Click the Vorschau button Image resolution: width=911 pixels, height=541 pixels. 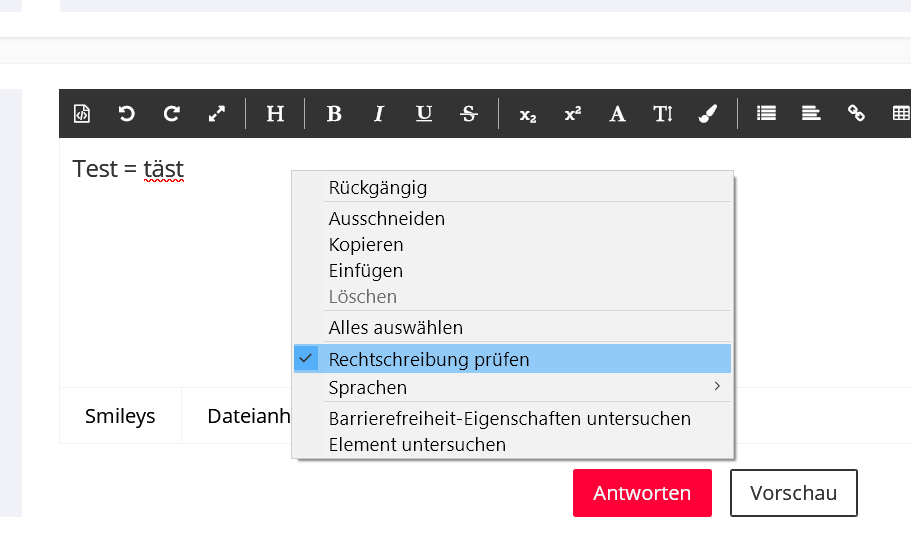[793, 493]
